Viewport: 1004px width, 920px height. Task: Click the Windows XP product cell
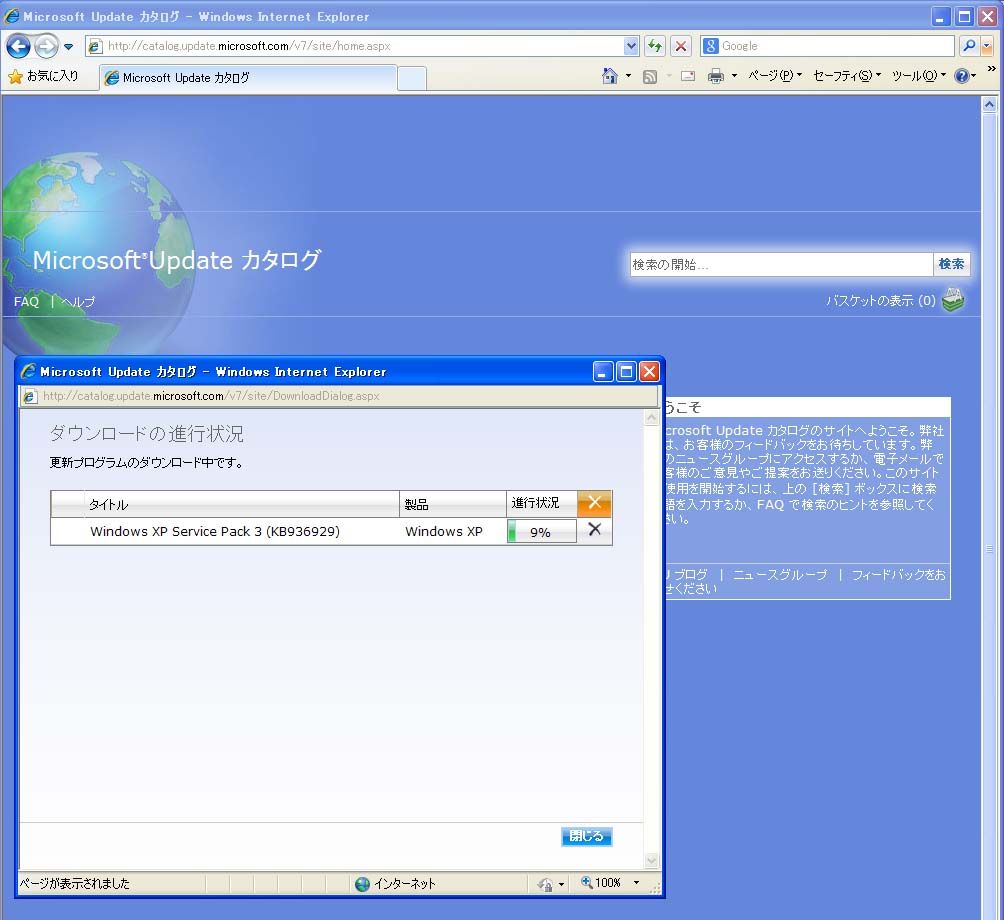point(444,531)
